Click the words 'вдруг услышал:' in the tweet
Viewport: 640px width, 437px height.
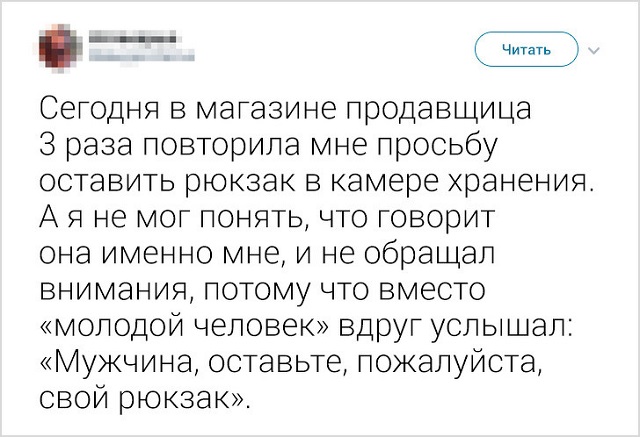464,326
